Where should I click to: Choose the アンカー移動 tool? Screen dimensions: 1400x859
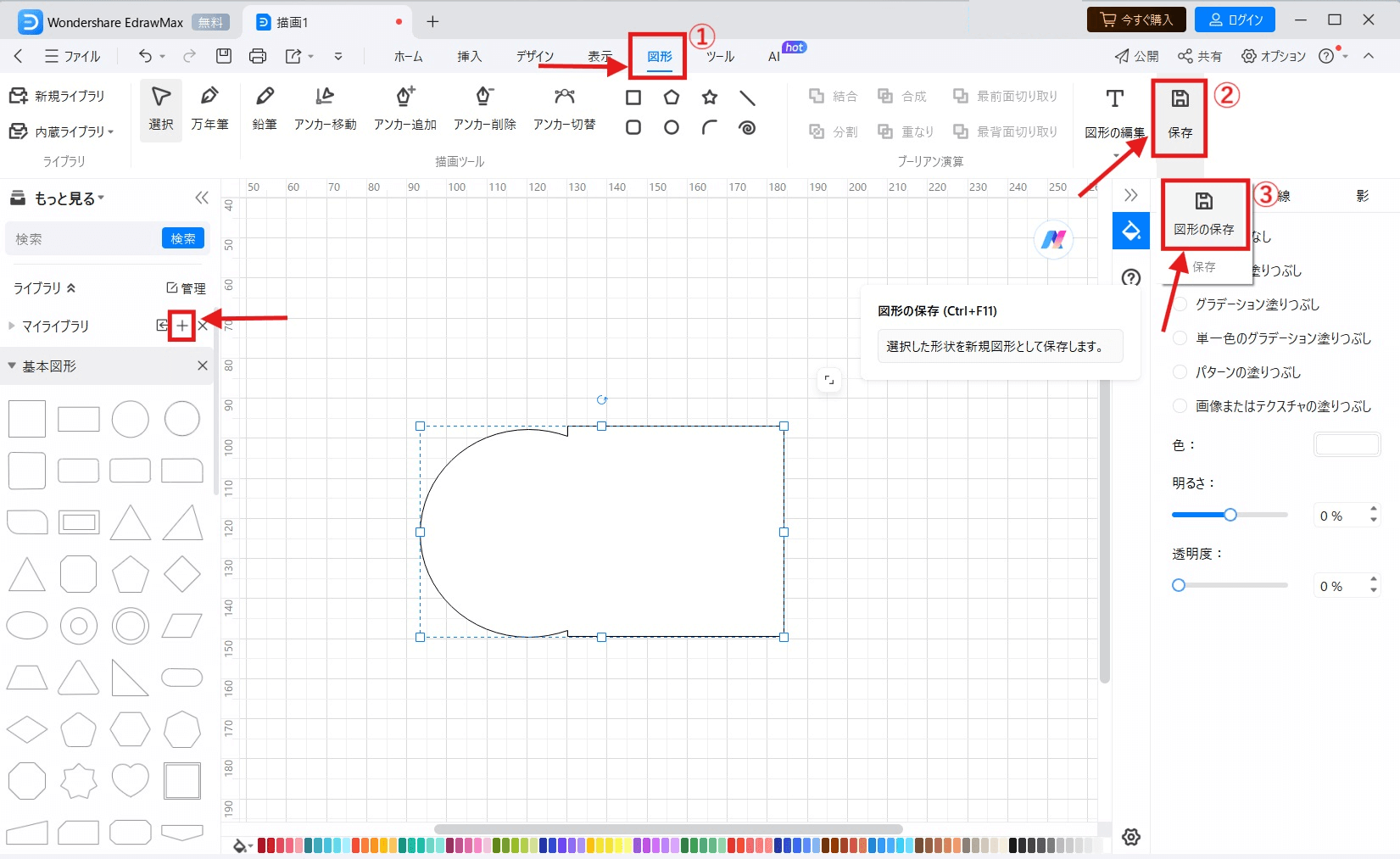[325, 109]
